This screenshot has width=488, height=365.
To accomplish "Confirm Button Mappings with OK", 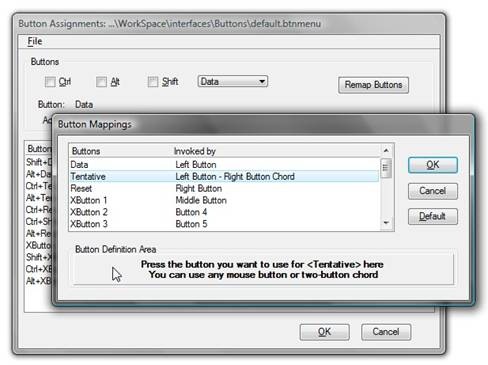I will pos(433,165).
